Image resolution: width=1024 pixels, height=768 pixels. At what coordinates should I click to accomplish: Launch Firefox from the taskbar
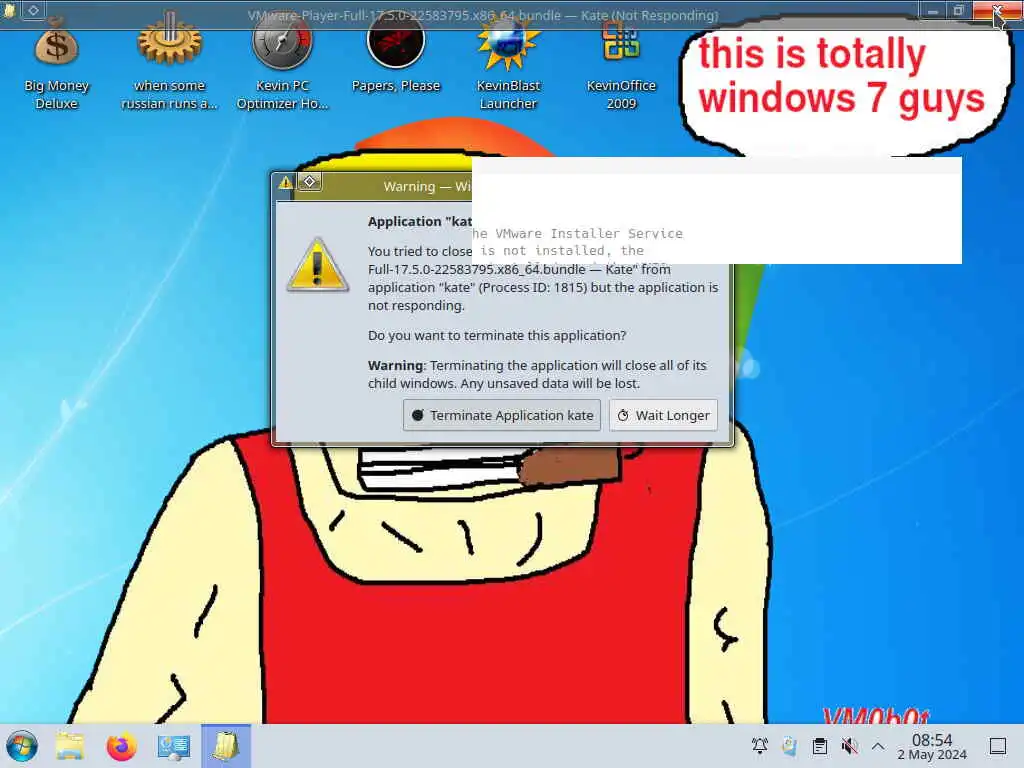tap(121, 746)
